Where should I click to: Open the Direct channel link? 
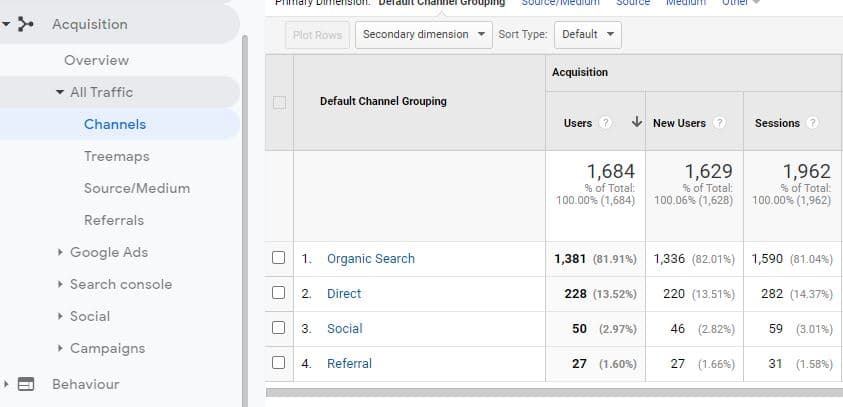tap(344, 294)
